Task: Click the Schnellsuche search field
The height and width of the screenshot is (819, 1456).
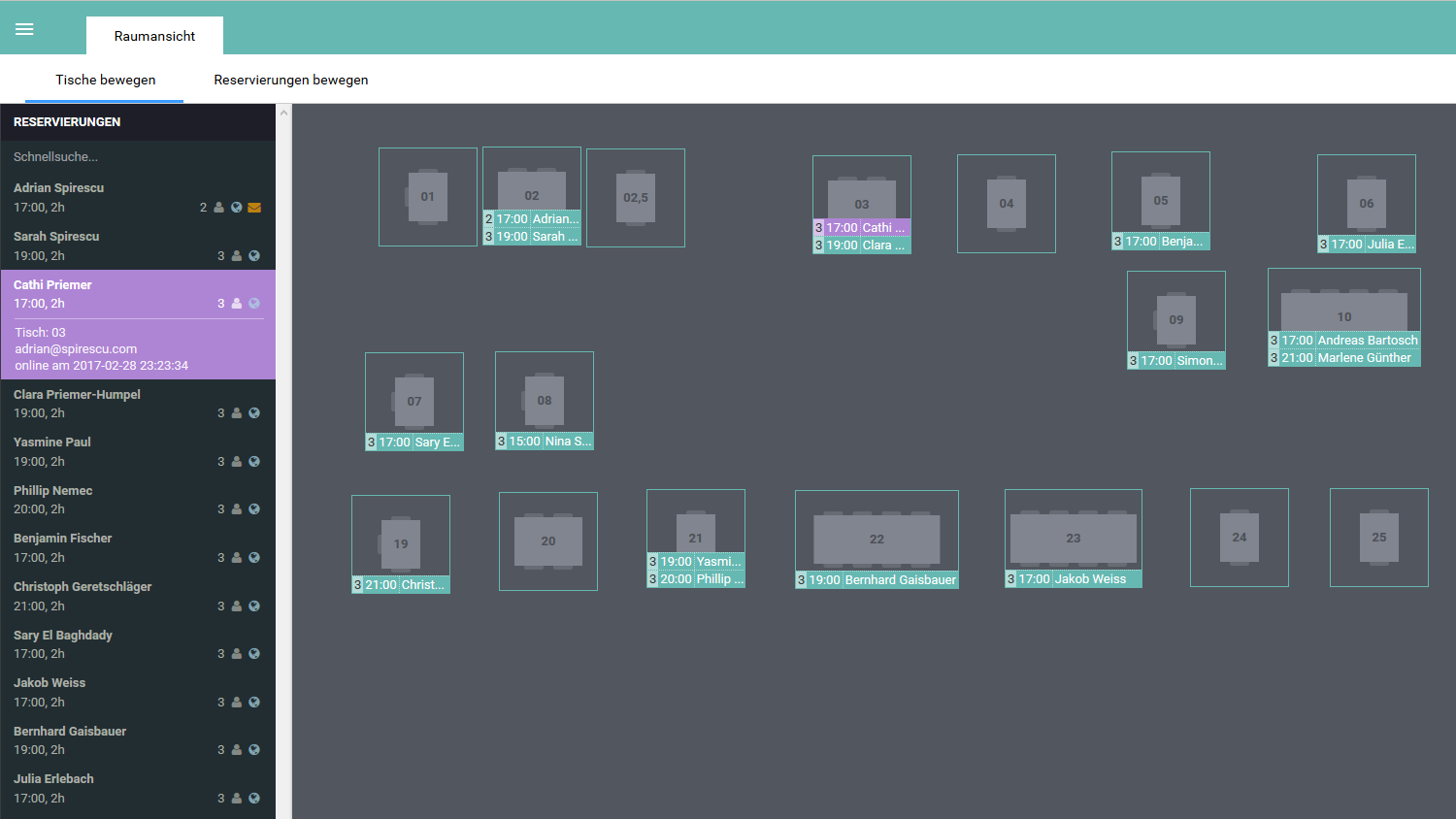Action: click(136, 156)
